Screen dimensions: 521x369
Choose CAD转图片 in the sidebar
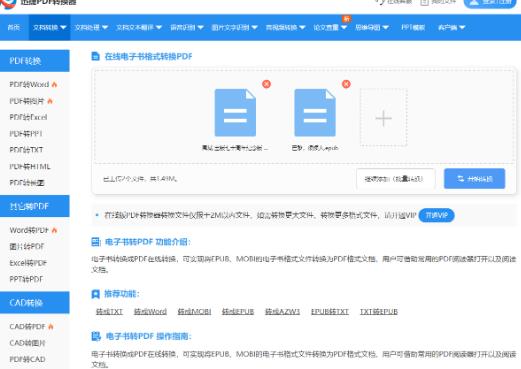click(x=27, y=343)
